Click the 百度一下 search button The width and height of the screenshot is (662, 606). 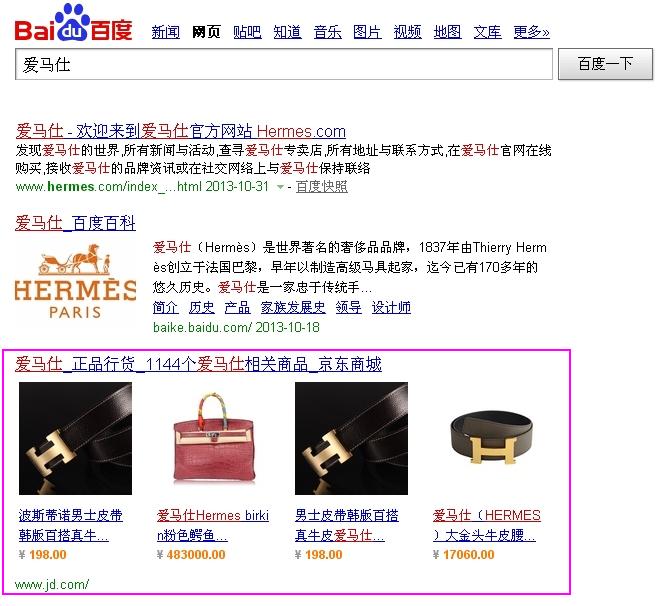tap(605, 64)
